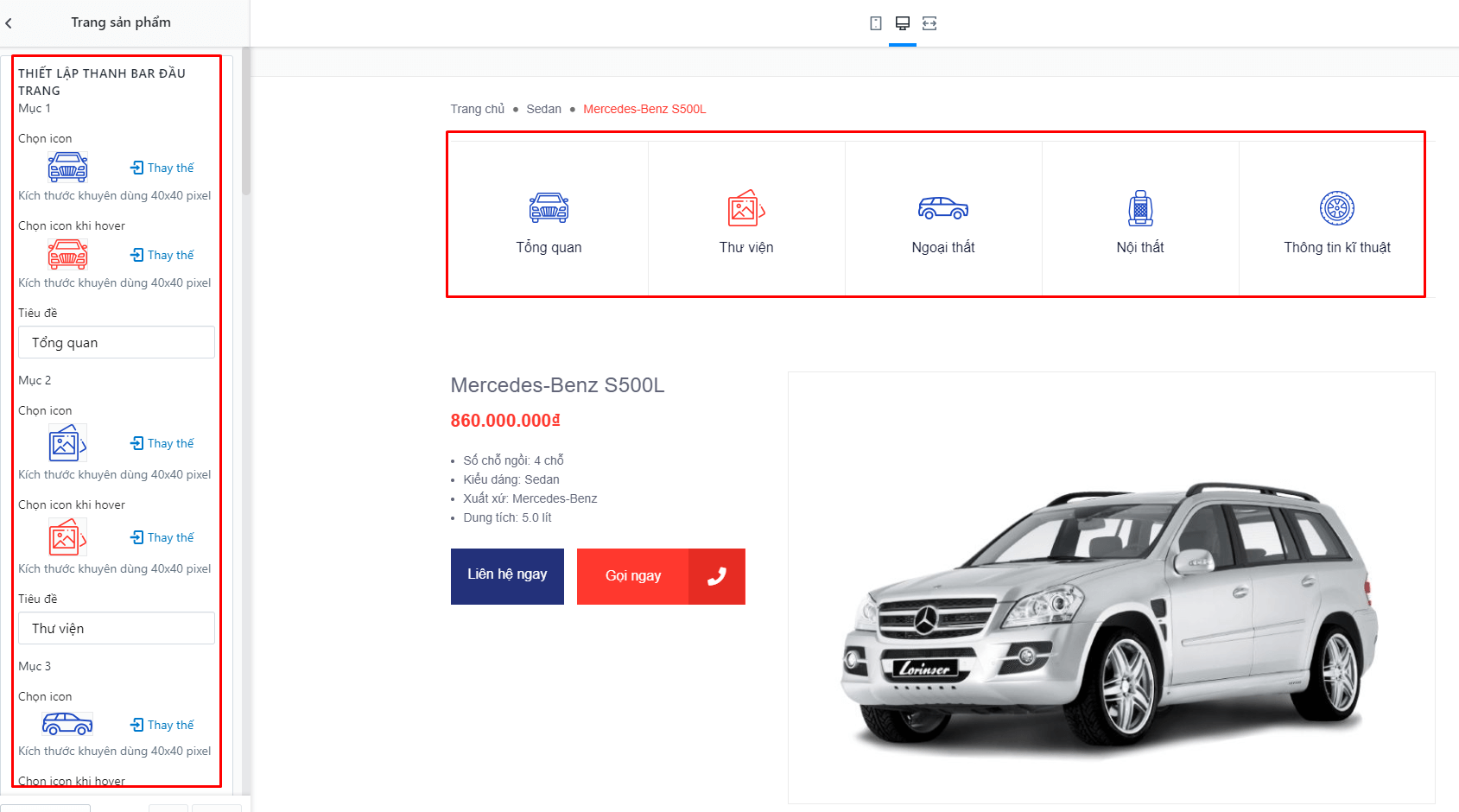This screenshot has height=812, width=1459.
Task: Click the text Kiểu dáng: Sedan
Action: pos(511,479)
